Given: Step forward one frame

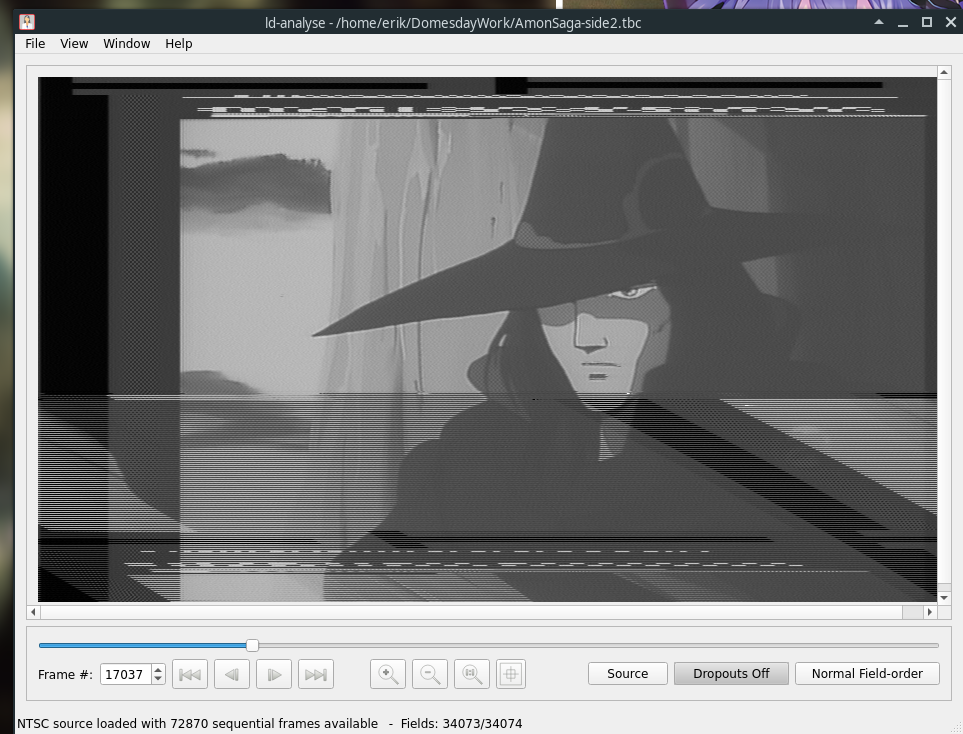Looking at the screenshot, I should (274, 674).
